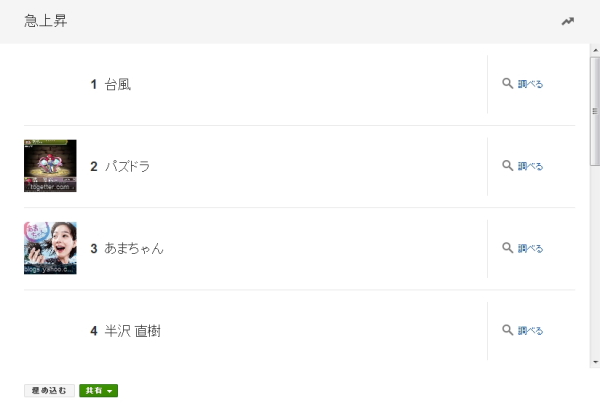Select the trending term あまちゃん
600x406 pixels.
coord(134,248)
